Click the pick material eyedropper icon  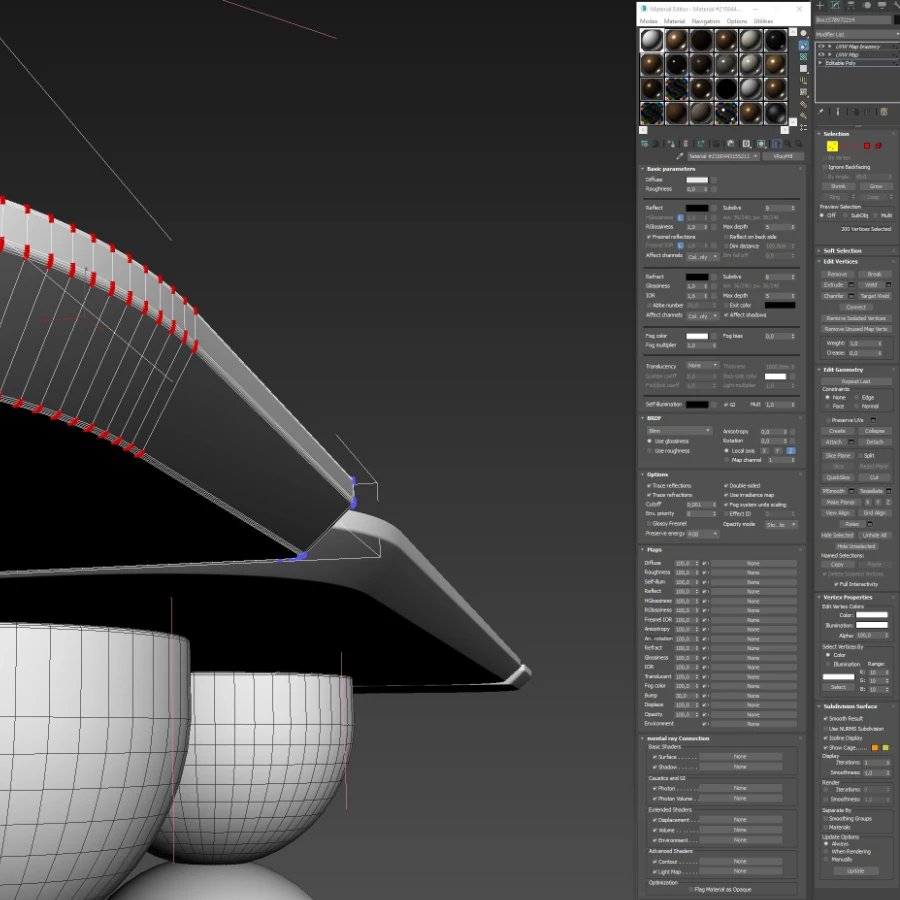[x=680, y=156]
